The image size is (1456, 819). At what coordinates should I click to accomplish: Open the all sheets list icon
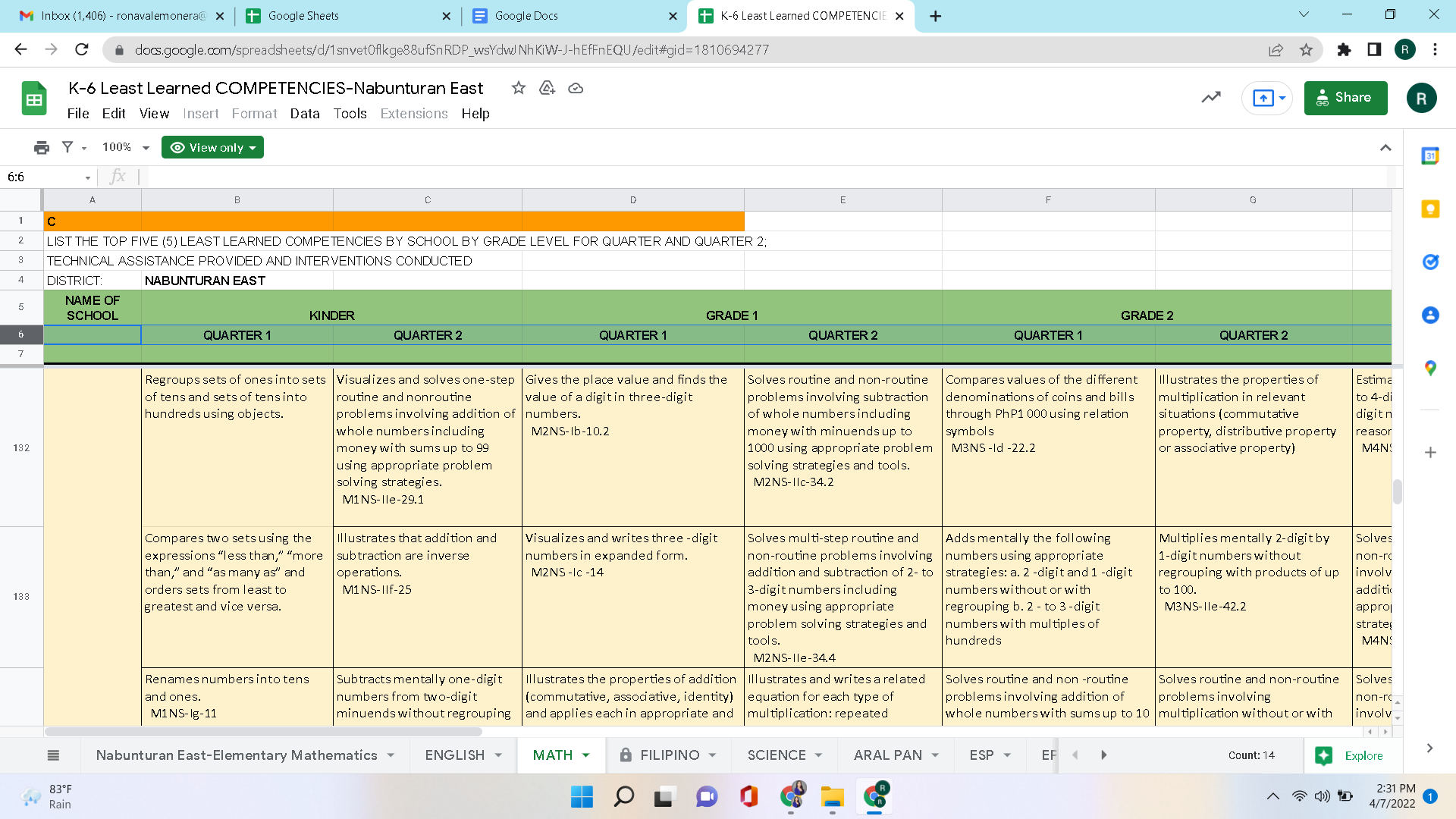coord(53,755)
